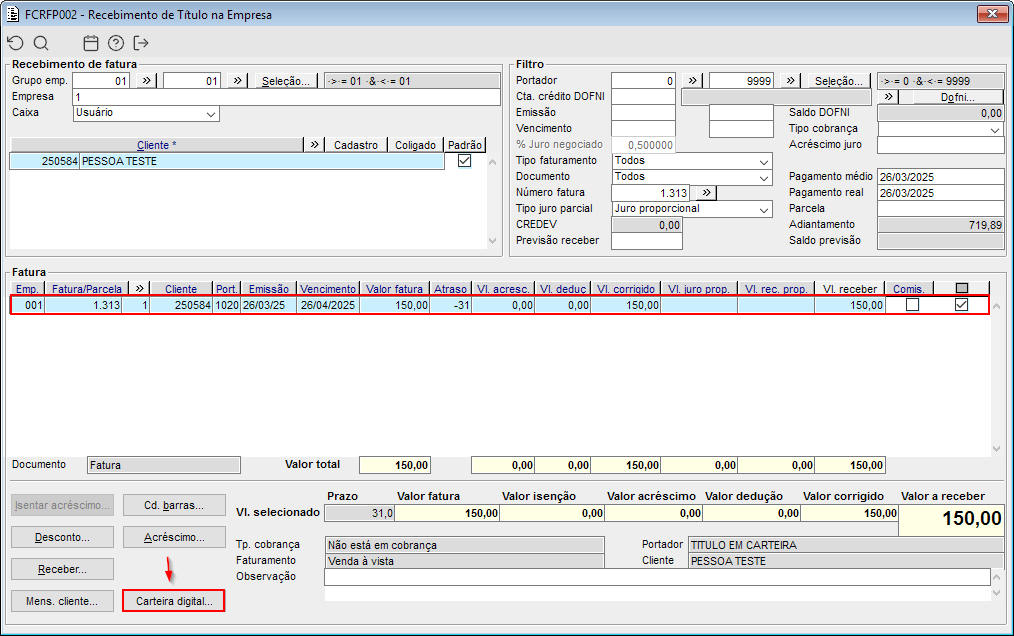Open the calendar toolbar icon

tap(91, 43)
